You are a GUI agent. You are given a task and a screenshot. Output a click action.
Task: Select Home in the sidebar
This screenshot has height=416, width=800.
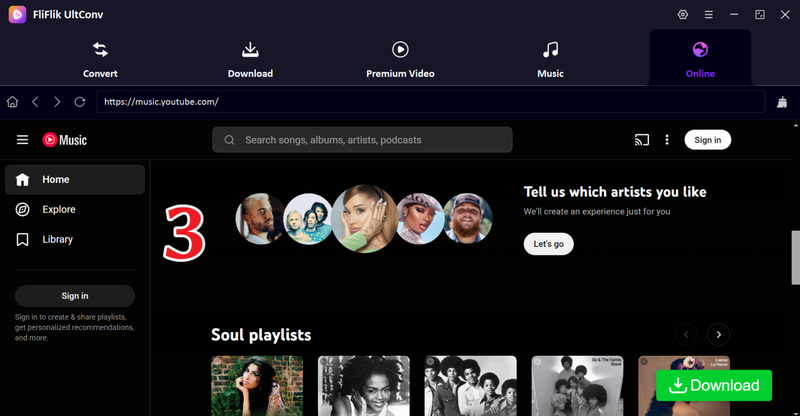click(75, 180)
